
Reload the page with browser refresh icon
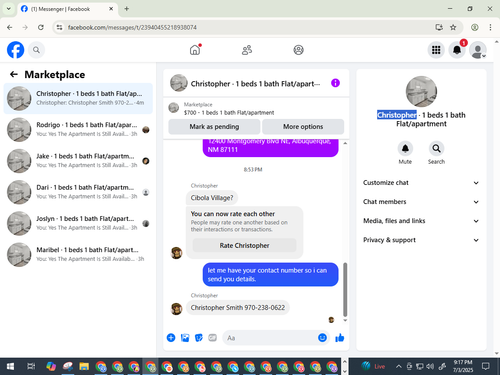41,27
